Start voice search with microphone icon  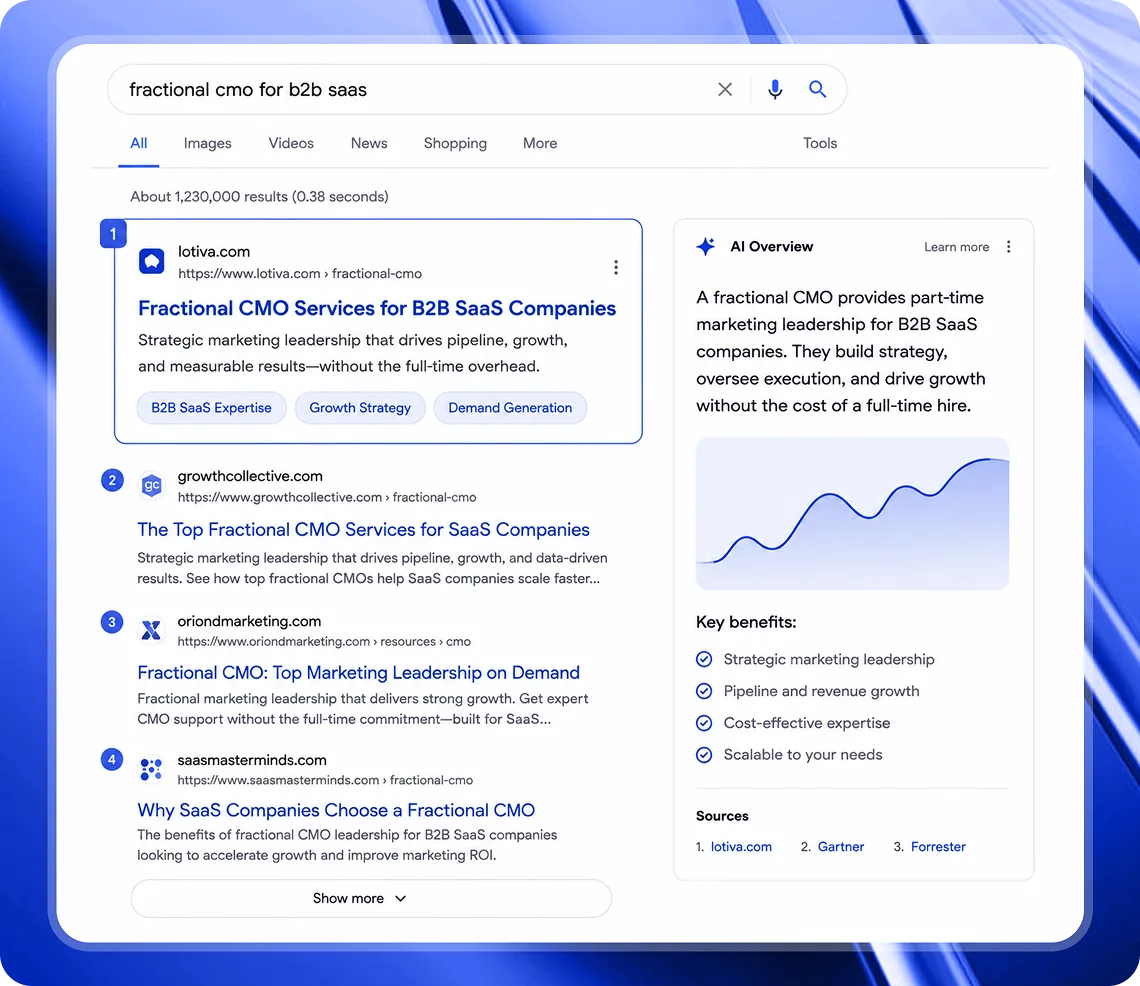pyautogui.click(x=775, y=89)
